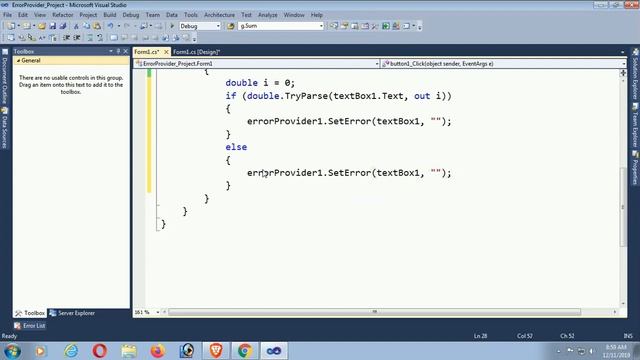Viewport: 640px width, 360px height.
Task: Click the Cut scissors icon
Action: click(x=76, y=26)
